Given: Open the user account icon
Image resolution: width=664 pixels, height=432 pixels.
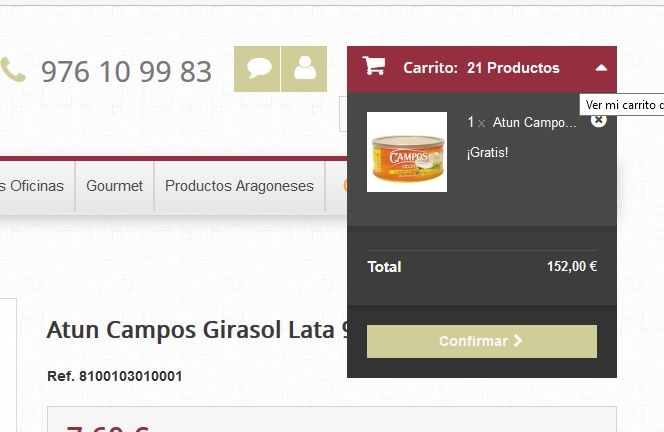Looking at the screenshot, I should tap(304, 69).
